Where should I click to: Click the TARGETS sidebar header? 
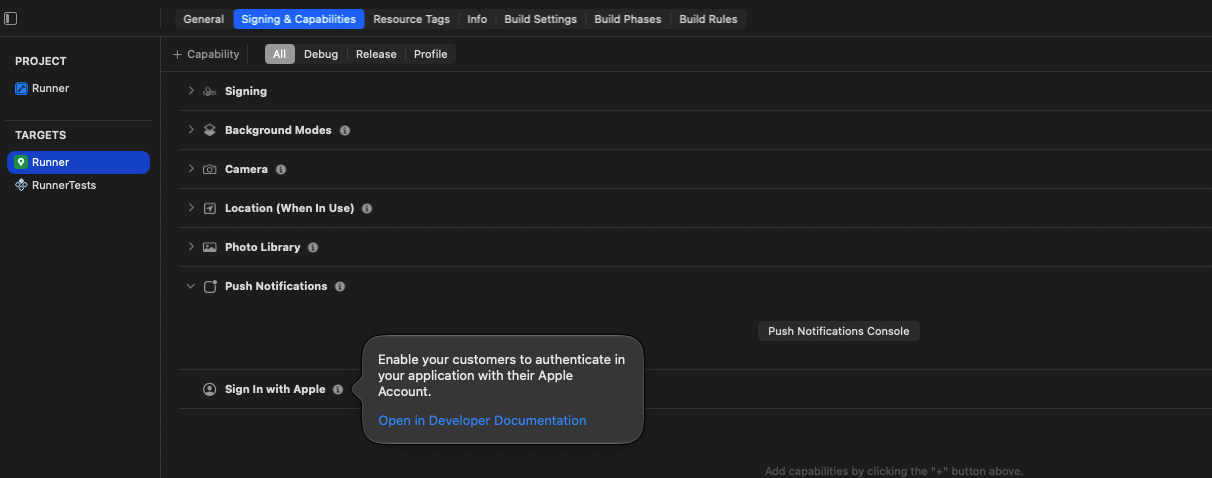click(40, 135)
